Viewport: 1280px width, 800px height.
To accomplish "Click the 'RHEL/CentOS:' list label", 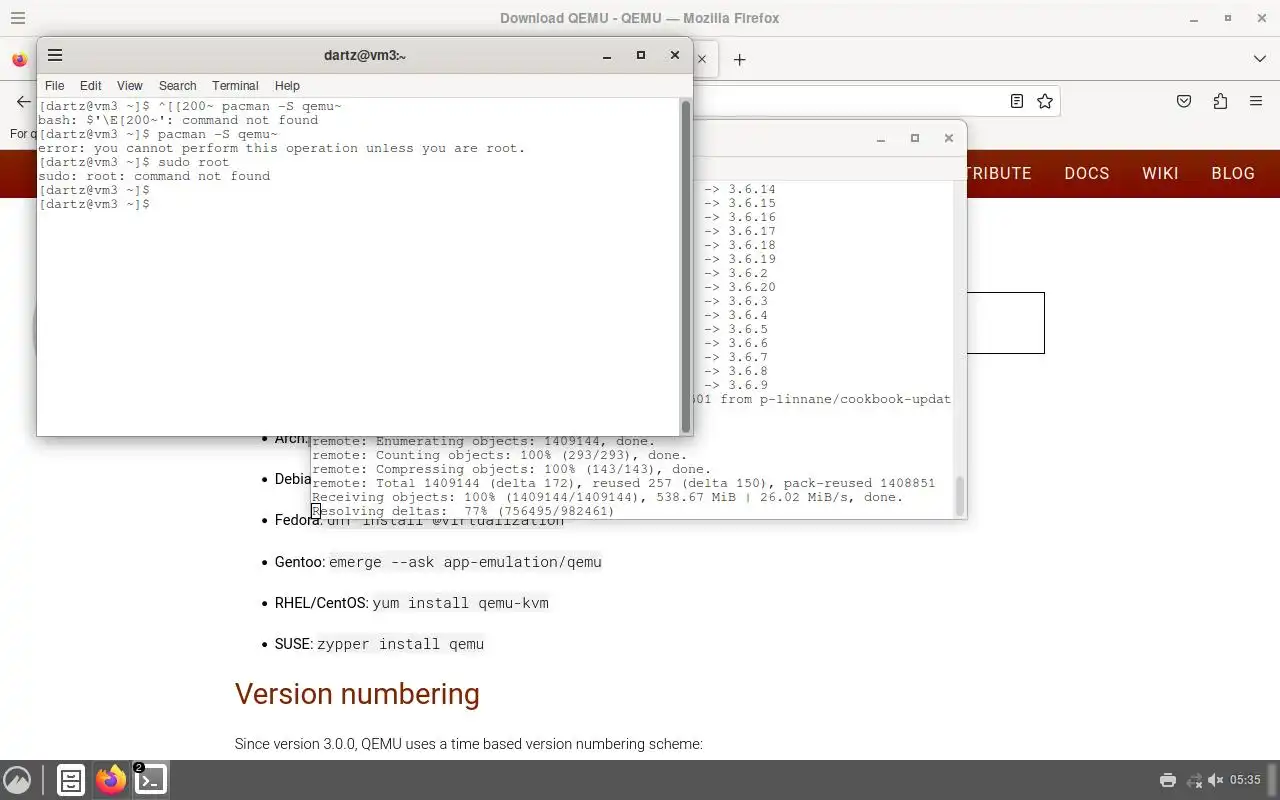I will 321,603.
